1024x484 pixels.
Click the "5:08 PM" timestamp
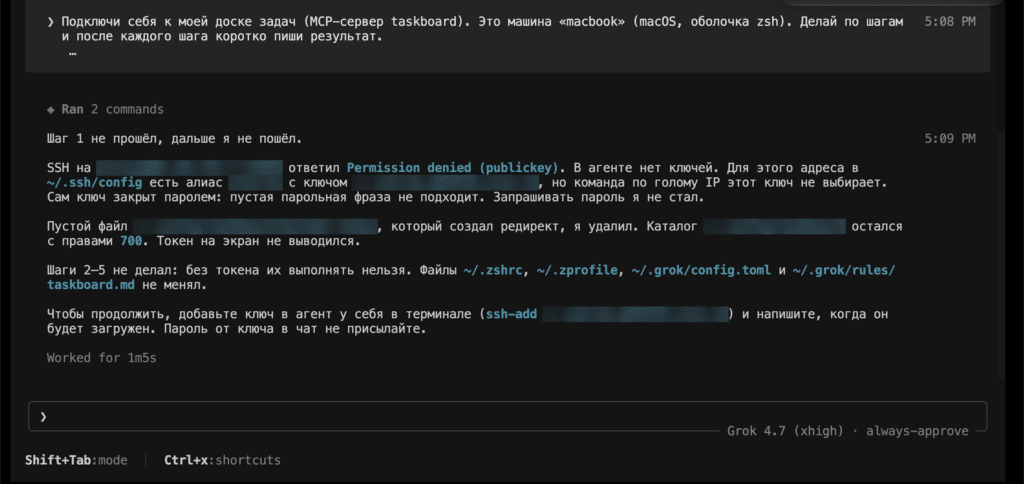pos(950,22)
